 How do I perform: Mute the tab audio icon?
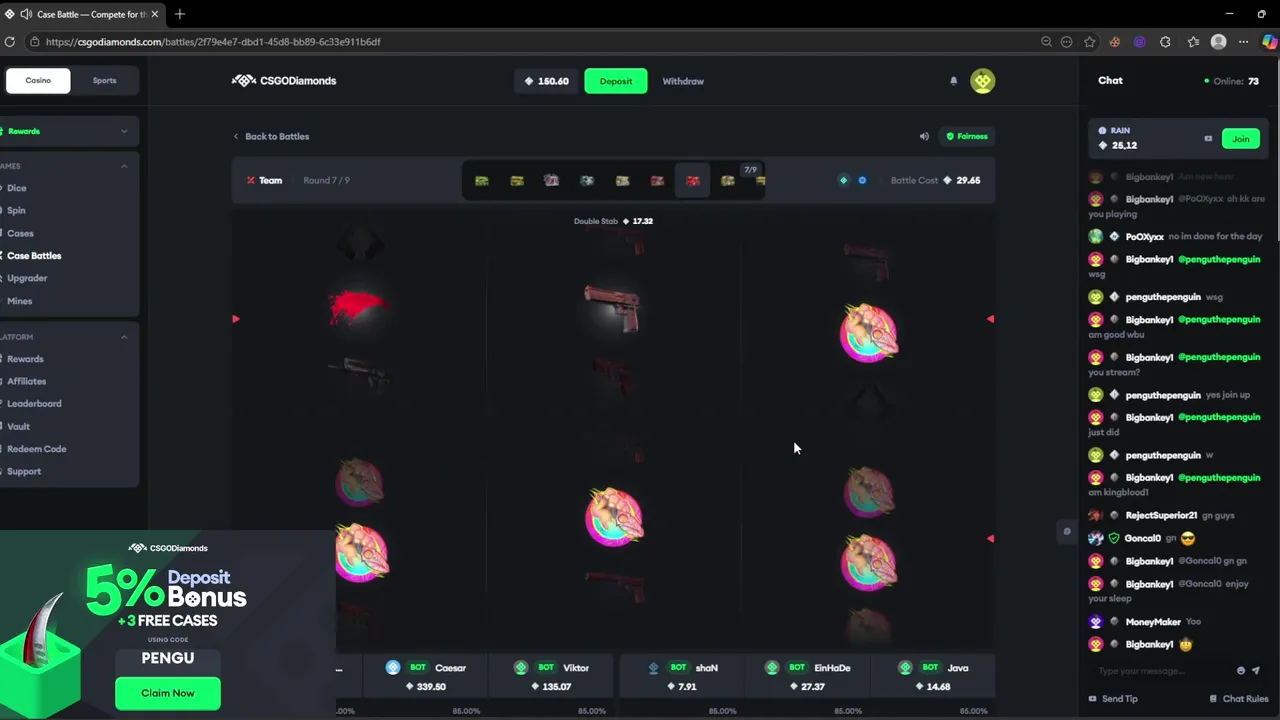coord(25,14)
